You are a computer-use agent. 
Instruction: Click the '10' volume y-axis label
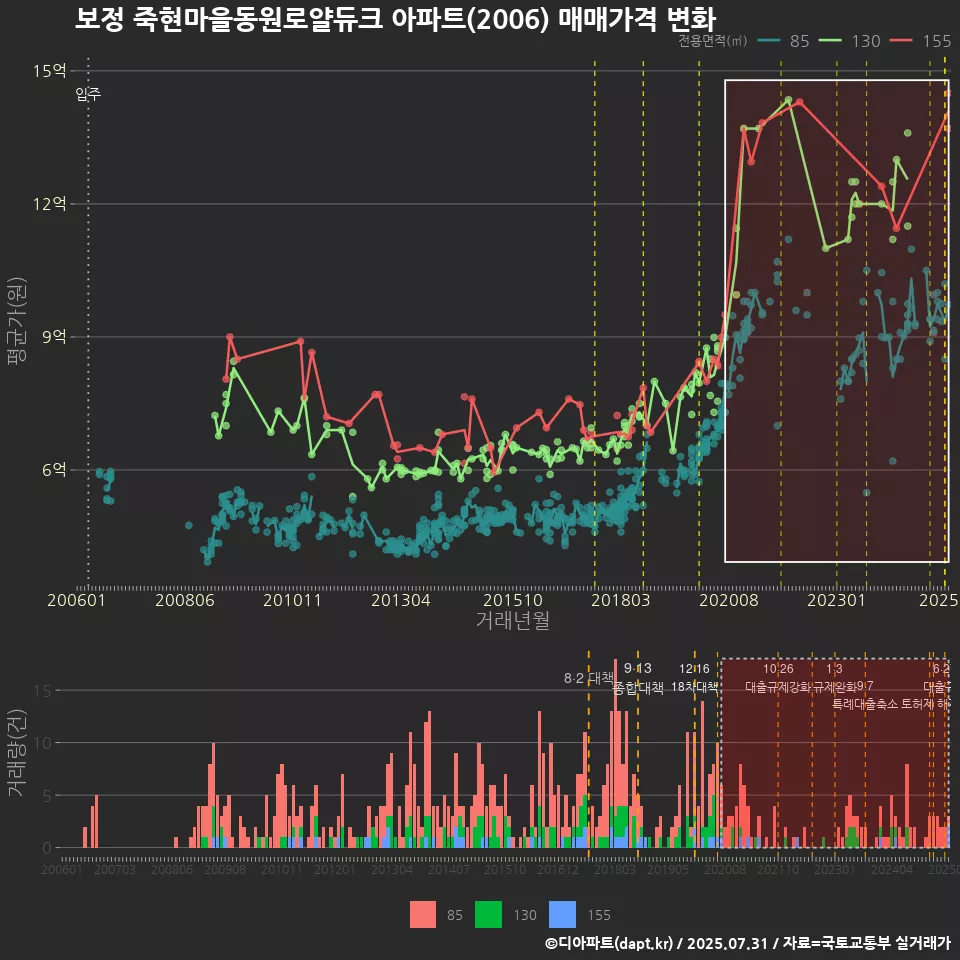click(42, 743)
